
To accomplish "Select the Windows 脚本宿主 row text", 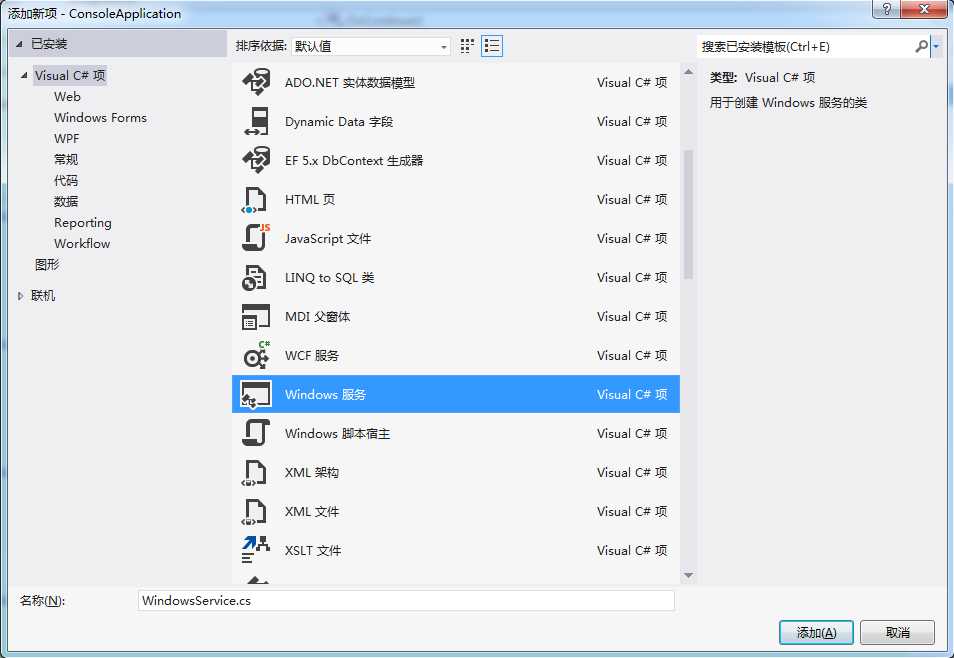I will (338, 433).
